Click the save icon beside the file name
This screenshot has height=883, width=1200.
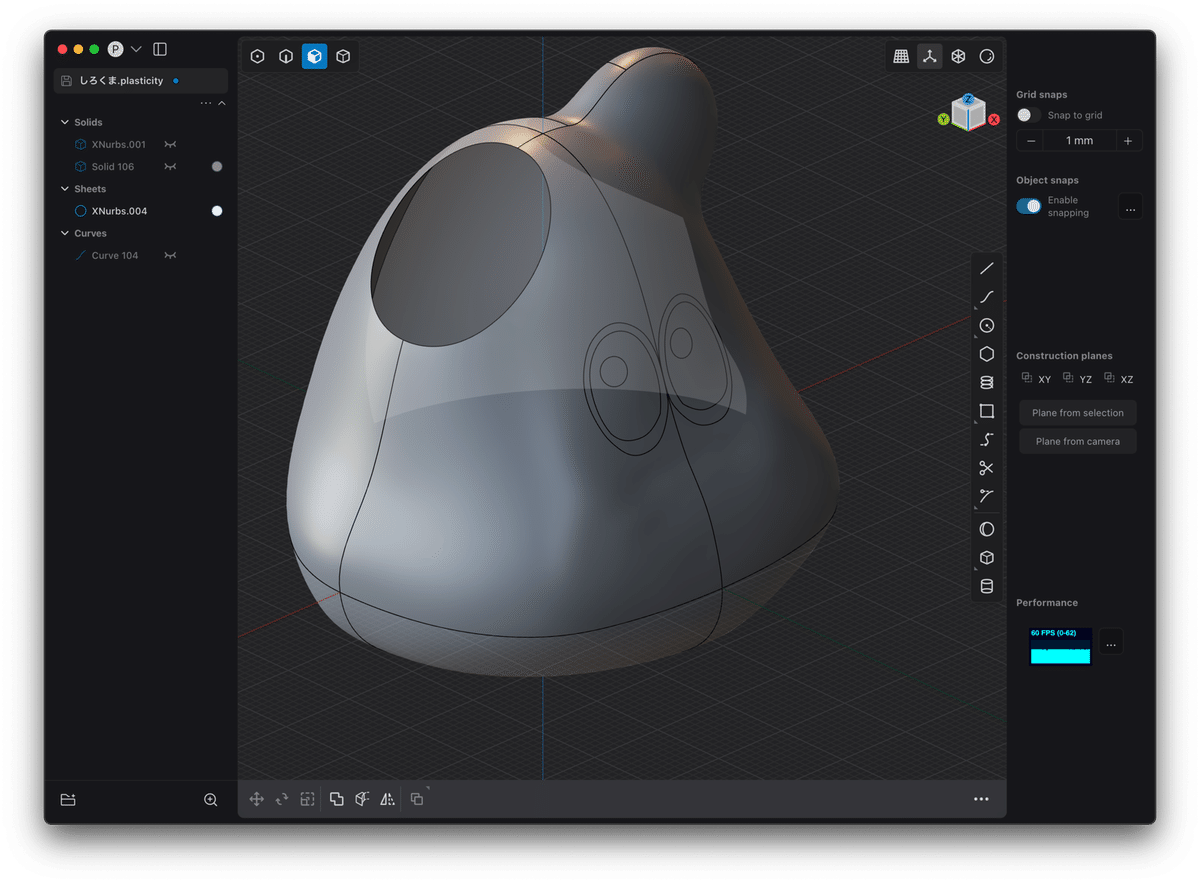point(66,81)
